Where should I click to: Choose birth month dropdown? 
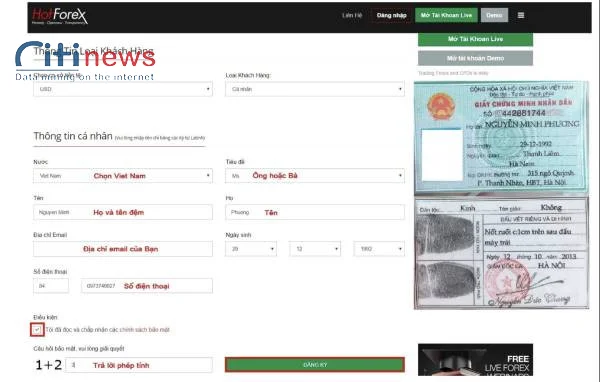coord(315,249)
